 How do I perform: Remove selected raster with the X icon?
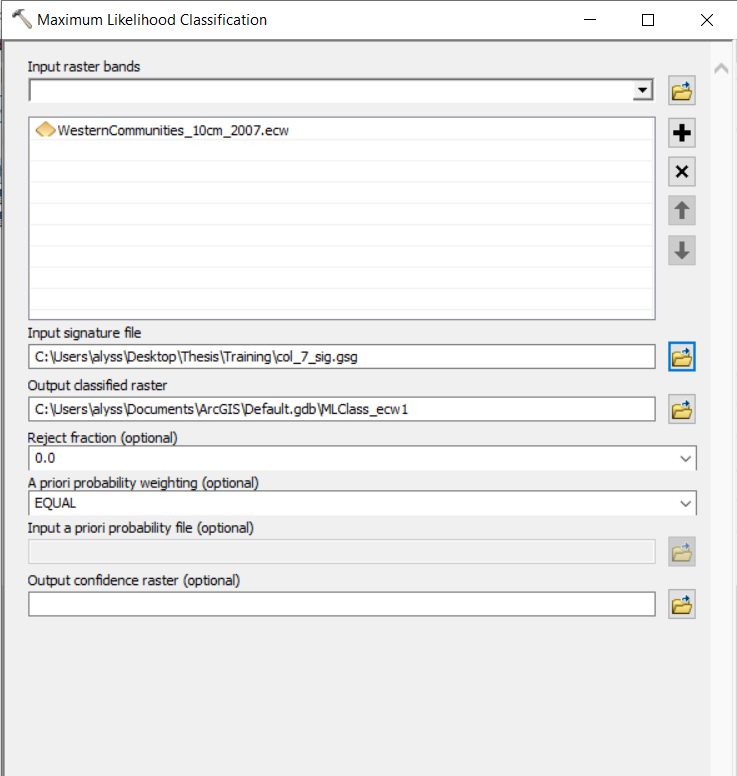(x=682, y=172)
